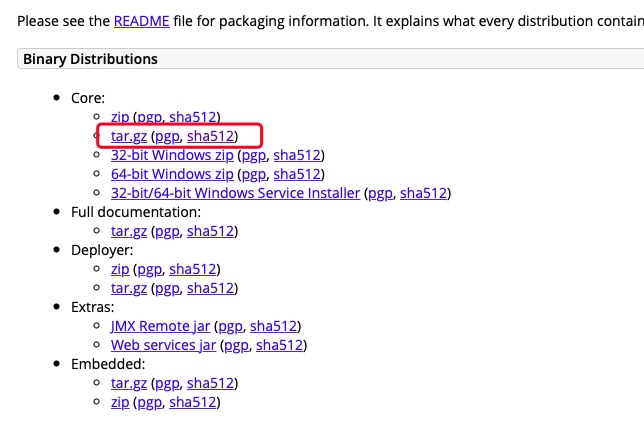This screenshot has width=644, height=428.
Task: Download the 64-bit Windows zip
Action: click(x=172, y=174)
